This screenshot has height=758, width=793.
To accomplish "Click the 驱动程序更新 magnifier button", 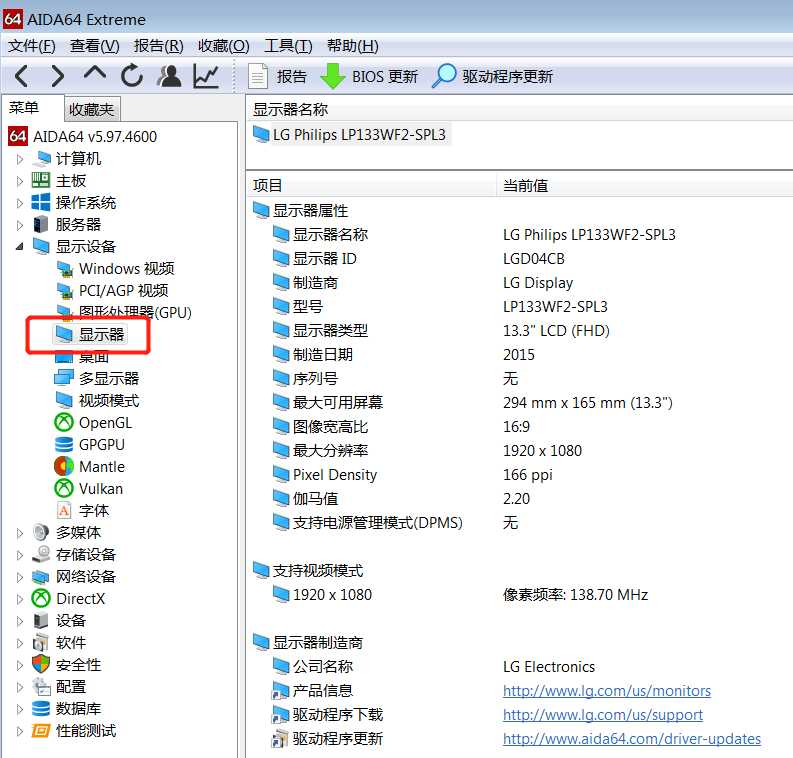I will coord(492,76).
